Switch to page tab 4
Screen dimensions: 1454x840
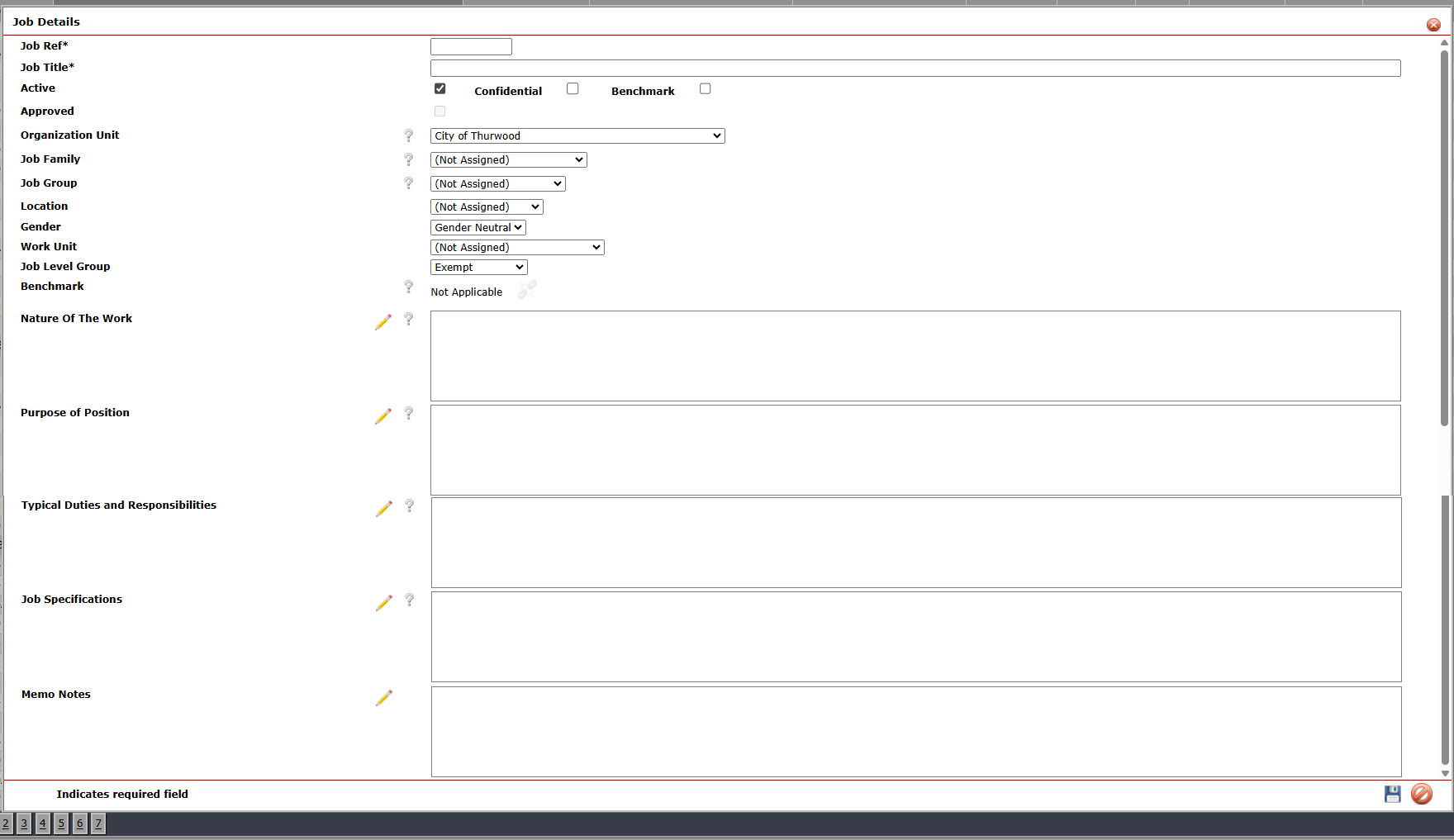pos(42,823)
